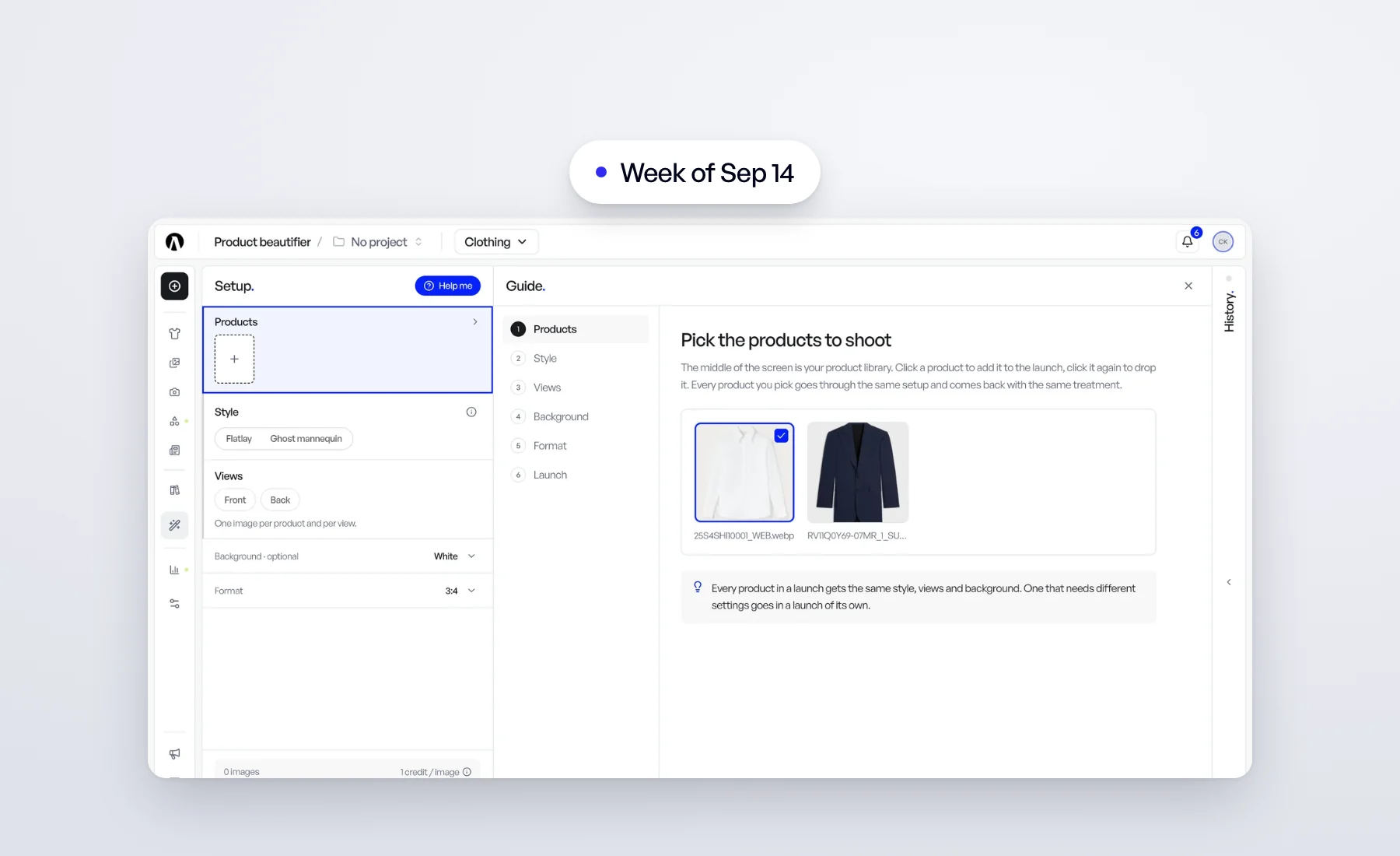Open the t-shirt clothing icon in sidebar
The image size is (1400, 856).
pyautogui.click(x=174, y=334)
